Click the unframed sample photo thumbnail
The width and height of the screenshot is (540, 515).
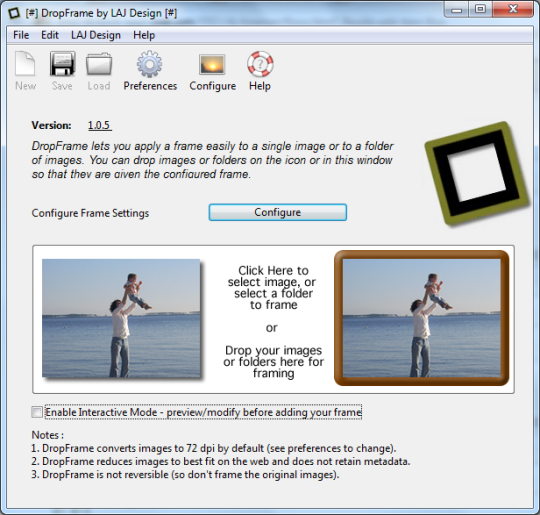[x=121, y=318]
